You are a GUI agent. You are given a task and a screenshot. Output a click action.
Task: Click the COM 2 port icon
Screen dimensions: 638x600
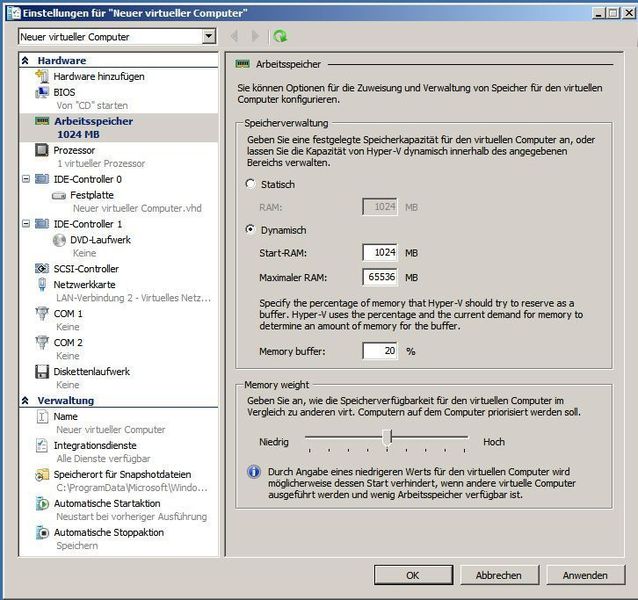42,342
